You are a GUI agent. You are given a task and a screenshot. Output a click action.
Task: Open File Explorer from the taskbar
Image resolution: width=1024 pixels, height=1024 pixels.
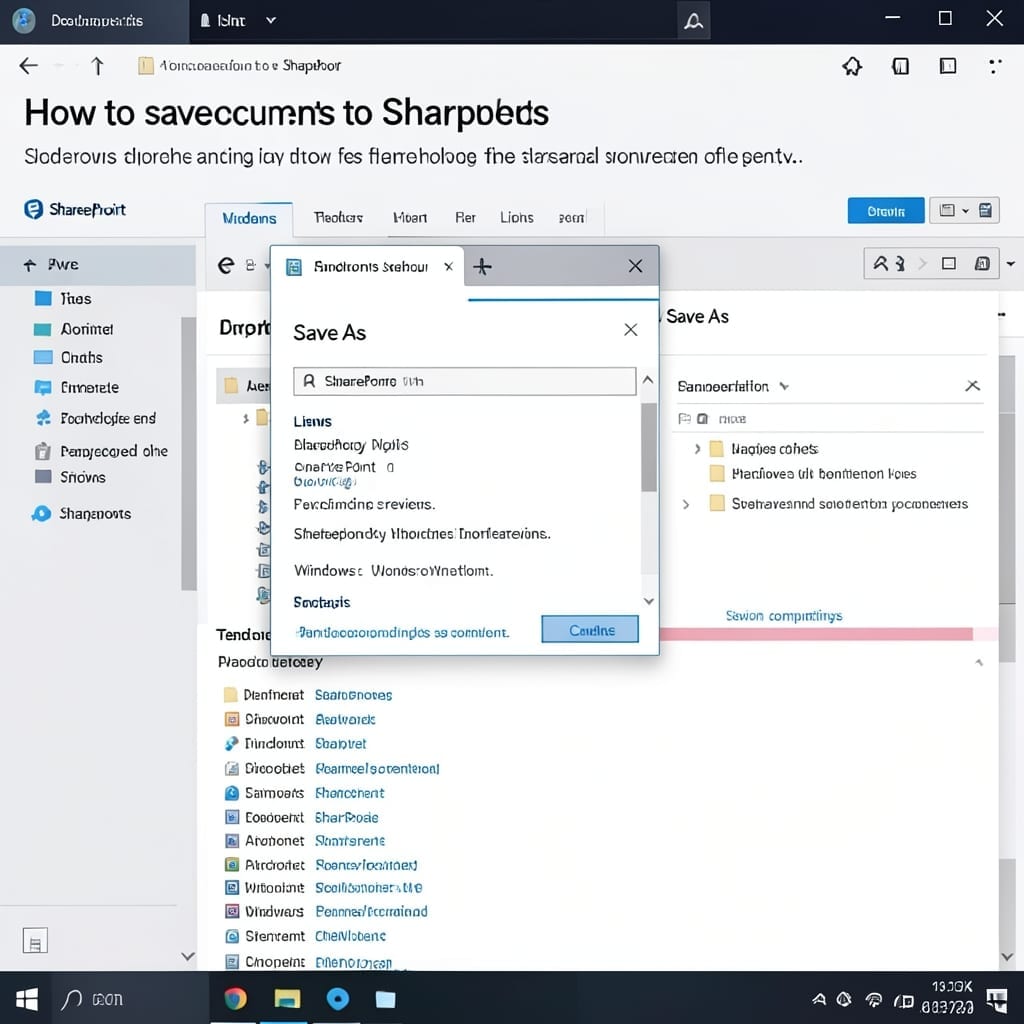click(287, 999)
